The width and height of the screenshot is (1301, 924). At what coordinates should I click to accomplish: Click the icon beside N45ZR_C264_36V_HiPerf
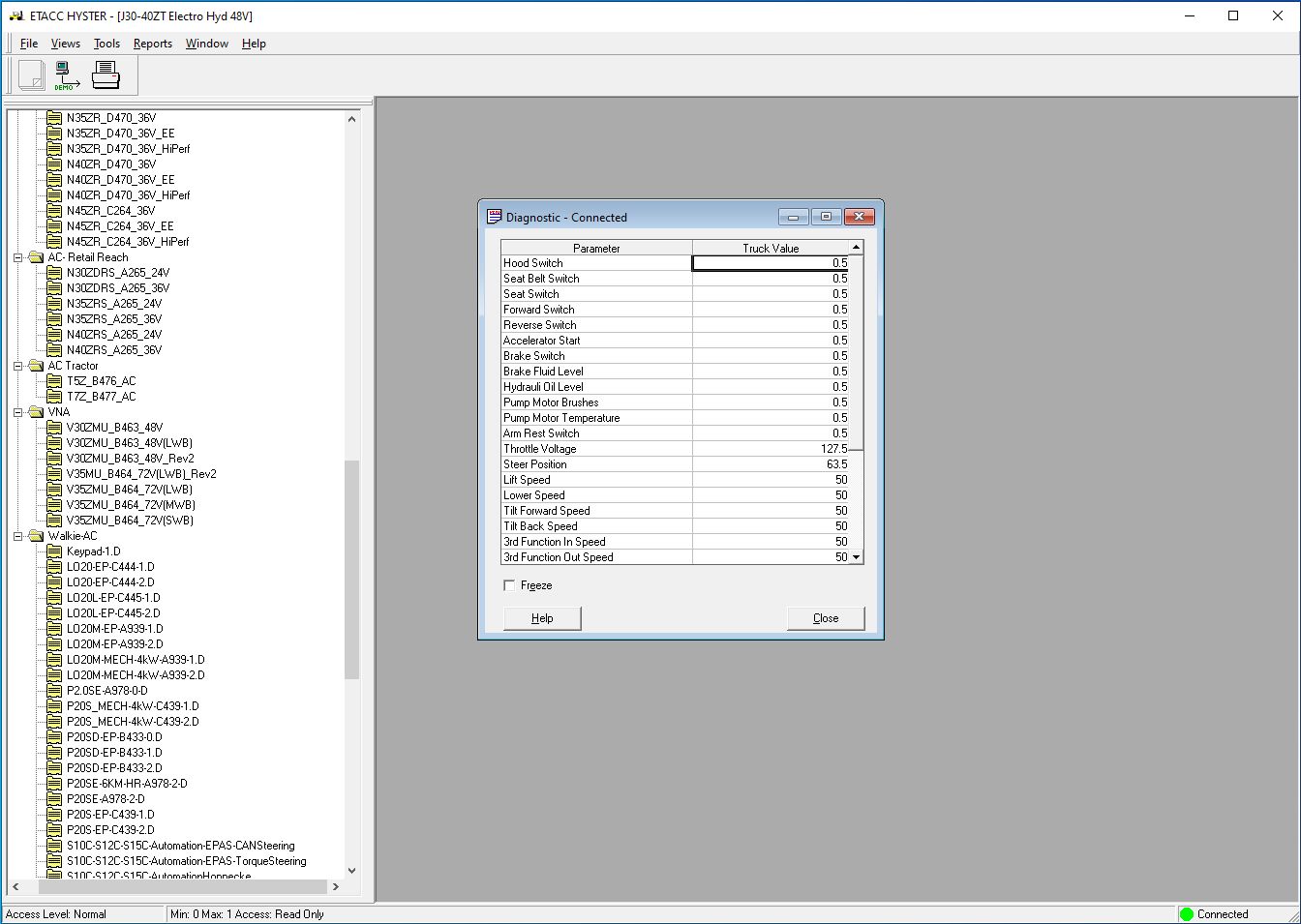(x=55, y=242)
